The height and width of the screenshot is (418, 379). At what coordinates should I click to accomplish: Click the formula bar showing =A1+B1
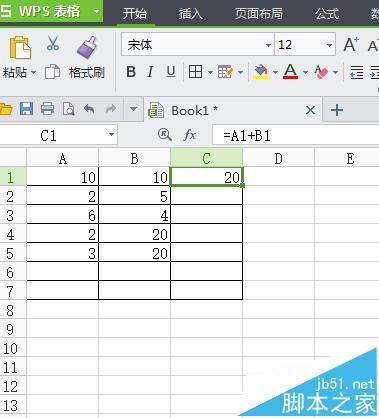point(295,135)
